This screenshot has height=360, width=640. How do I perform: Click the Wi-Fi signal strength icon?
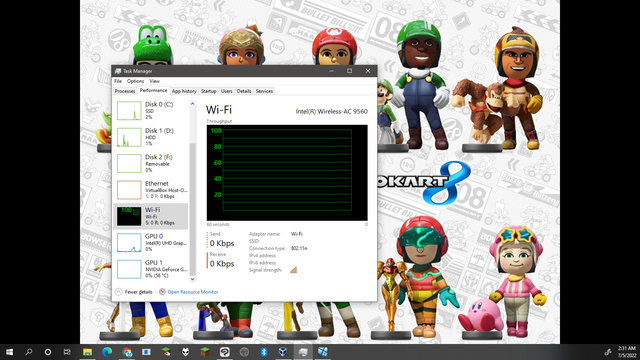(x=293, y=270)
